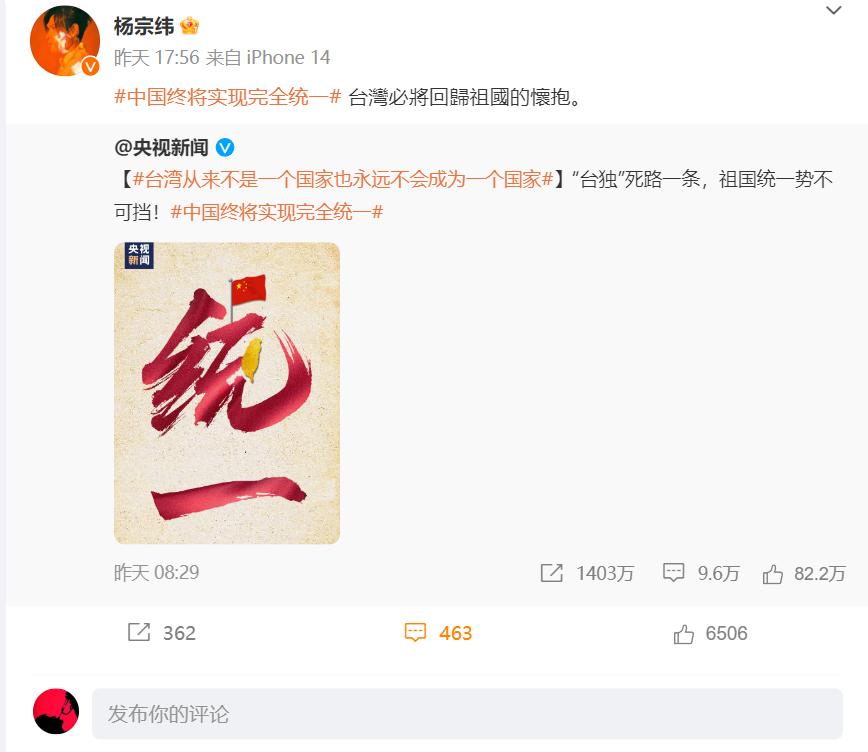Open 杨宗纬's profile avatar
Image resolution: width=868 pixels, height=752 pixels.
[x=65, y=40]
